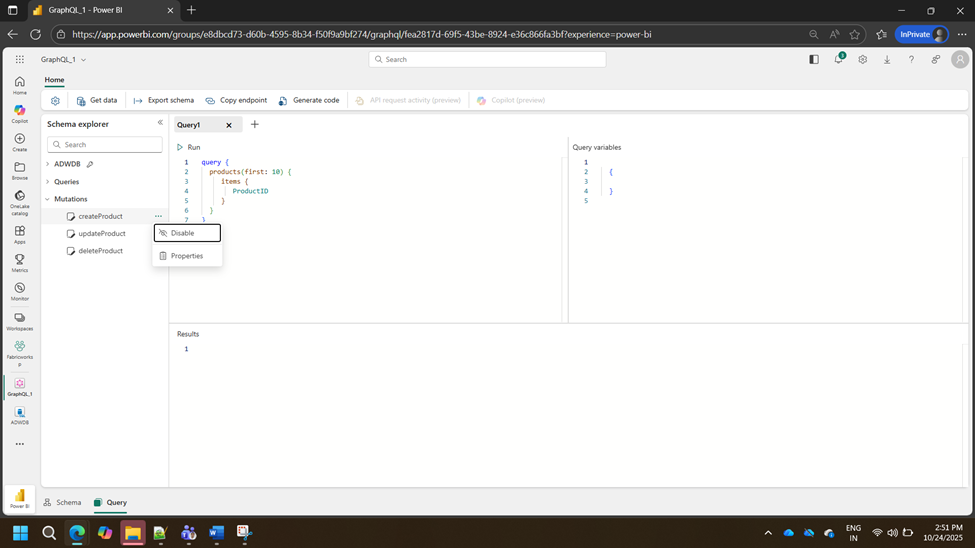Collapse the Schema explorer panel
975x548 pixels.
pyautogui.click(x=160, y=123)
